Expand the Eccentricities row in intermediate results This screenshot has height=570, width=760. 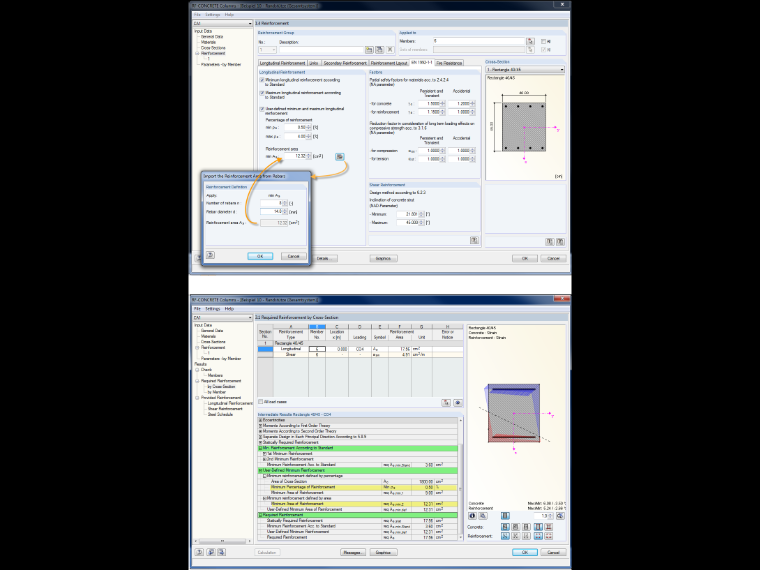(260, 420)
